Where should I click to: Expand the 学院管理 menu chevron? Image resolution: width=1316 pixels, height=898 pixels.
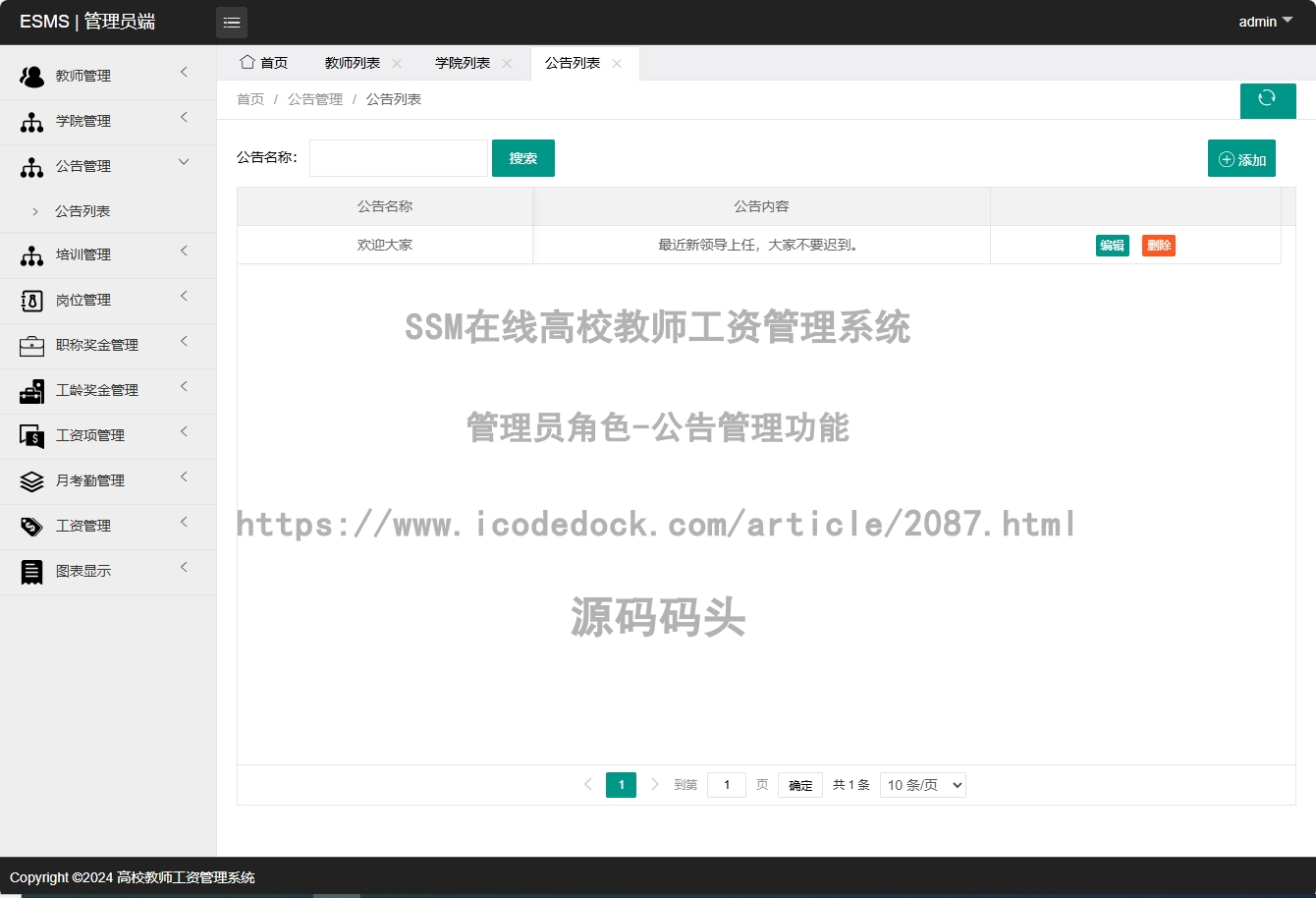[184, 117]
